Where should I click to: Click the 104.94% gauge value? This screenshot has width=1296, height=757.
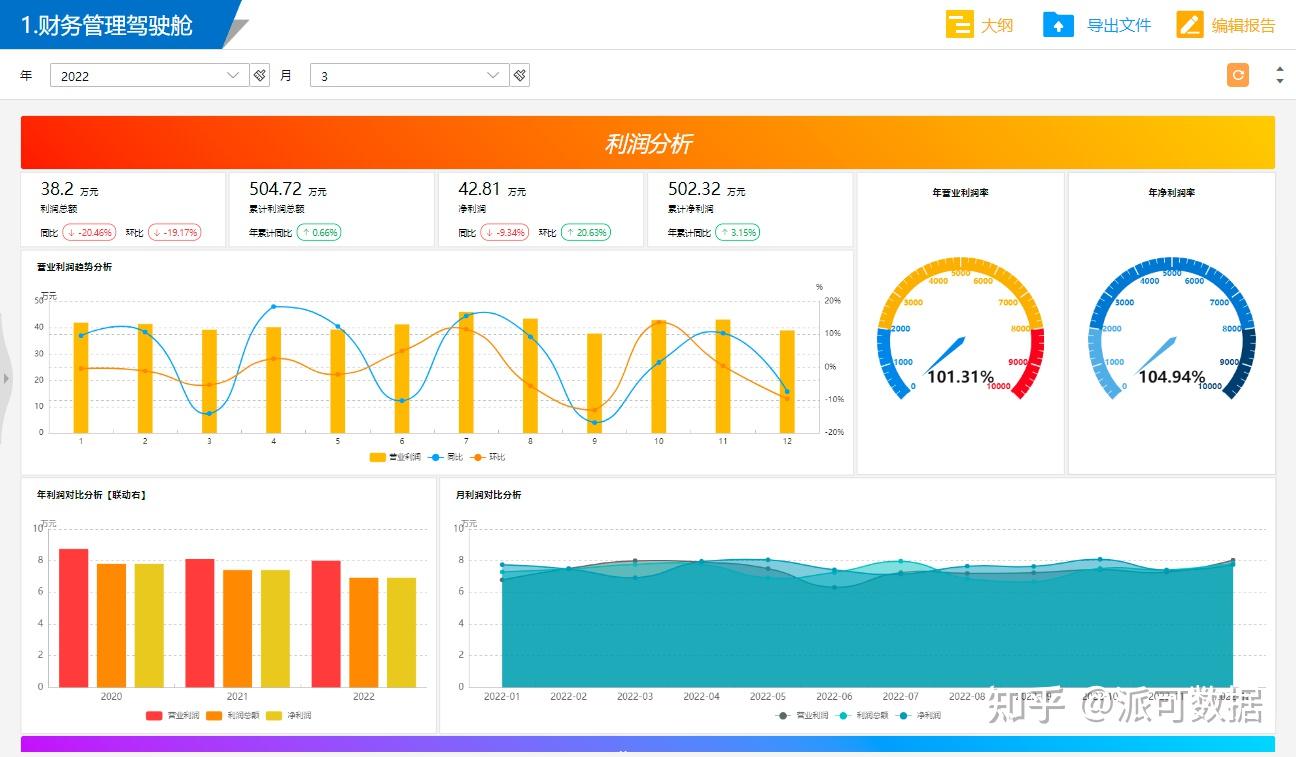[1171, 377]
